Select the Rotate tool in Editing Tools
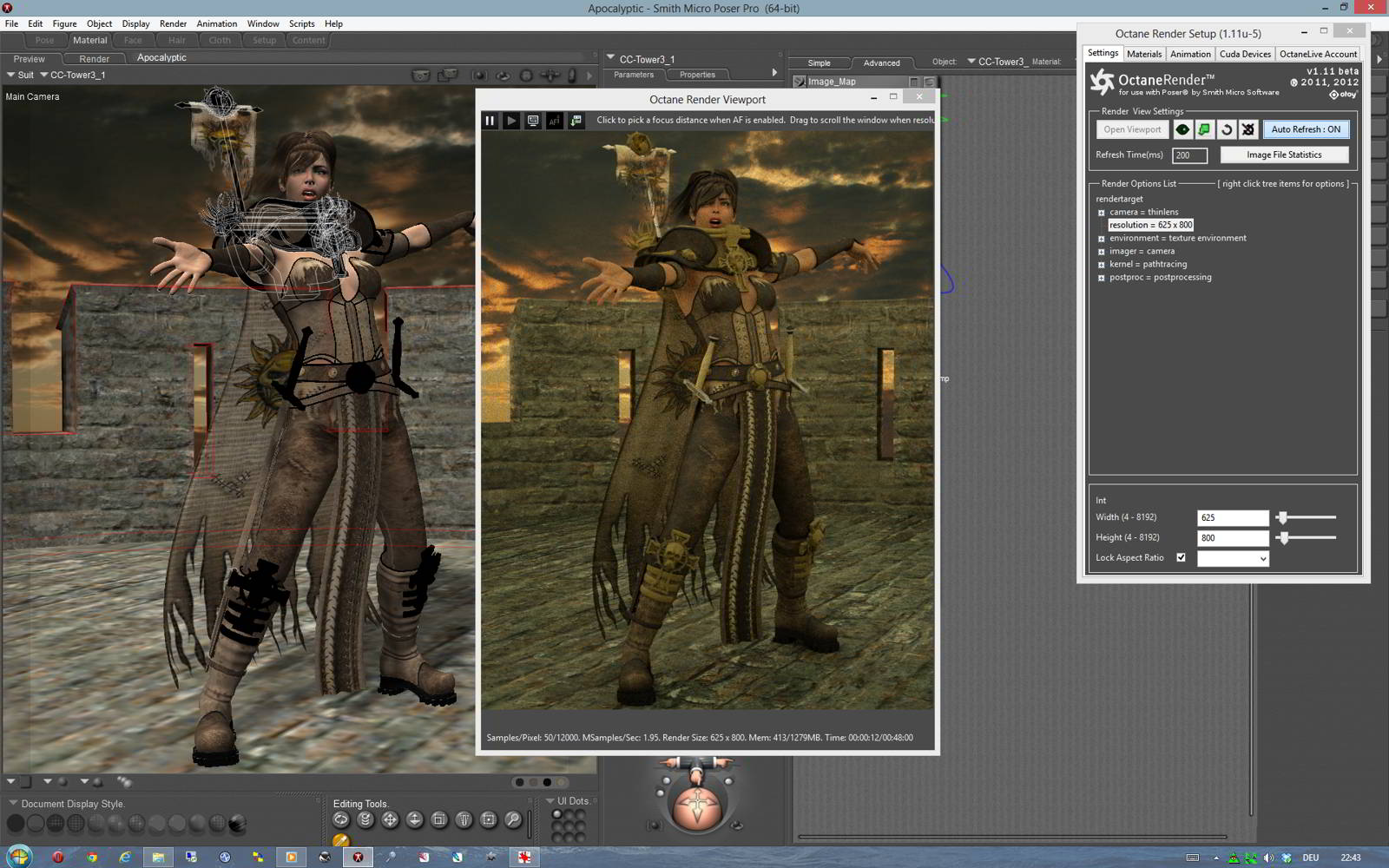Image resolution: width=1389 pixels, height=868 pixels. click(x=341, y=819)
